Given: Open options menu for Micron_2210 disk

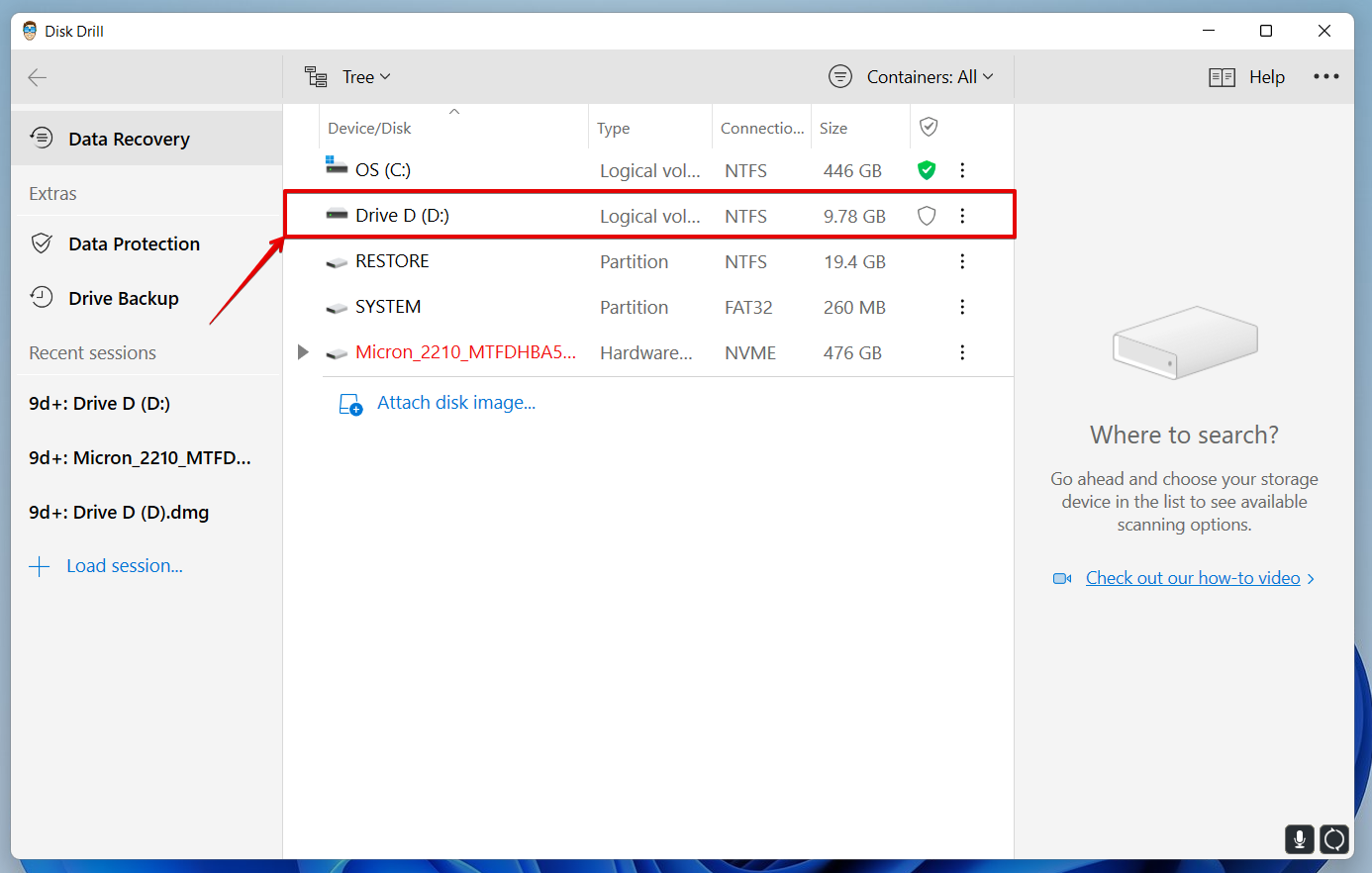Looking at the screenshot, I should click(x=962, y=352).
